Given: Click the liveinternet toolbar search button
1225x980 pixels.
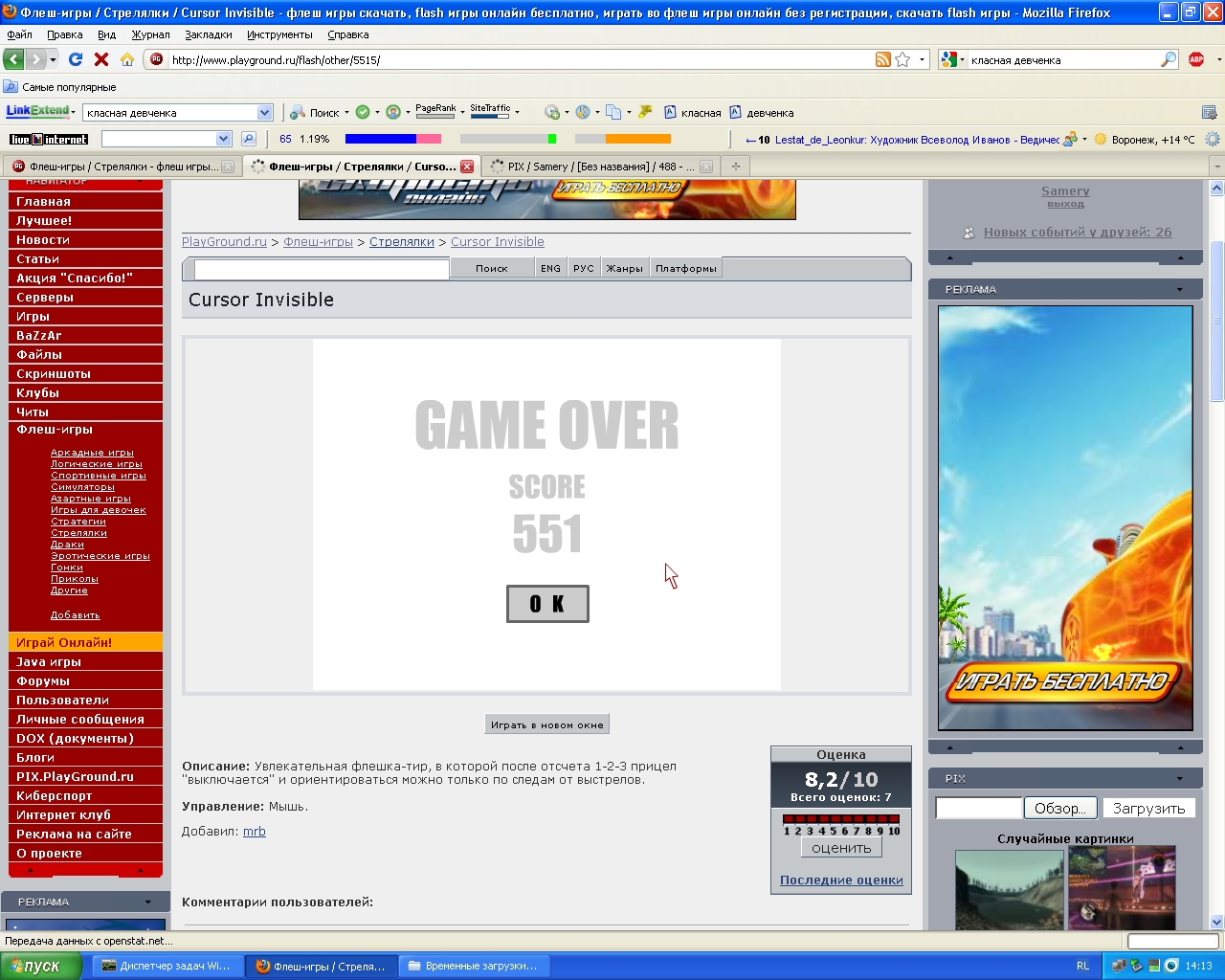Looking at the screenshot, I should click(249, 139).
